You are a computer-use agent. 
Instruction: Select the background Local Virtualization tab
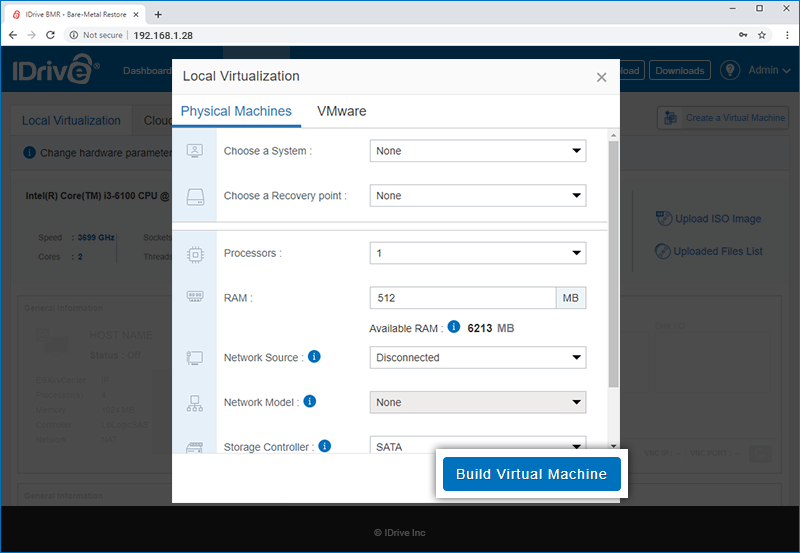click(x=71, y=120)
